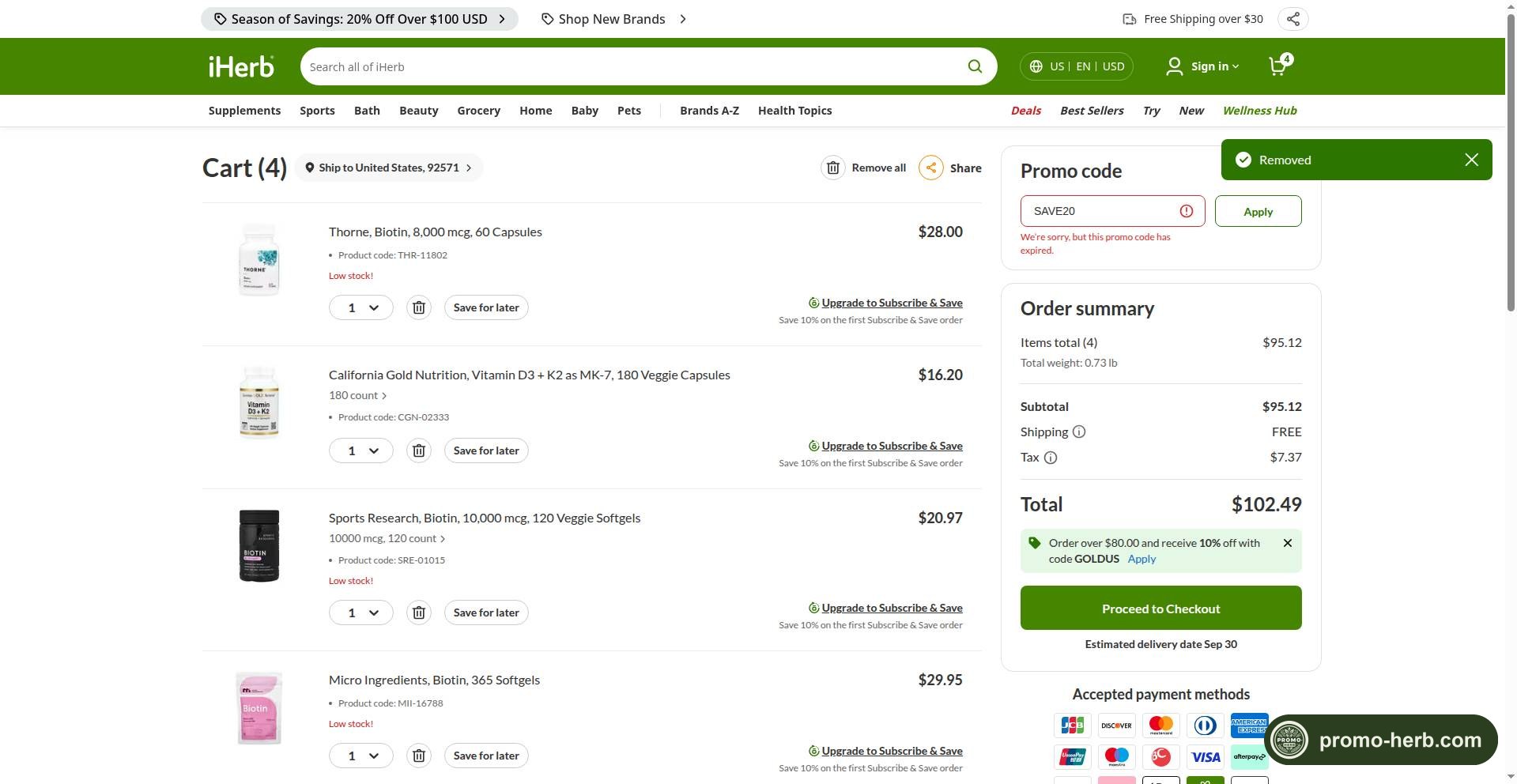Save Vitamin D3 + K2 for later
The image size is (1517, 784).
click(x=486, y=450)
